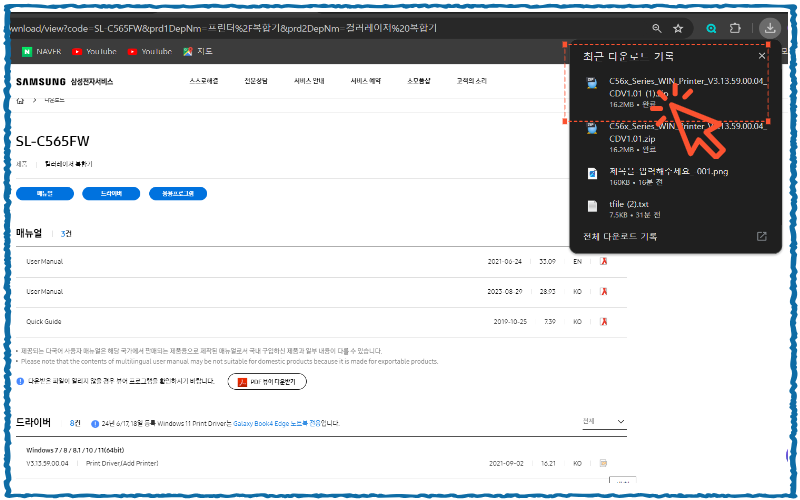Click the txt file icon in downloads

[x=592, y=206]
